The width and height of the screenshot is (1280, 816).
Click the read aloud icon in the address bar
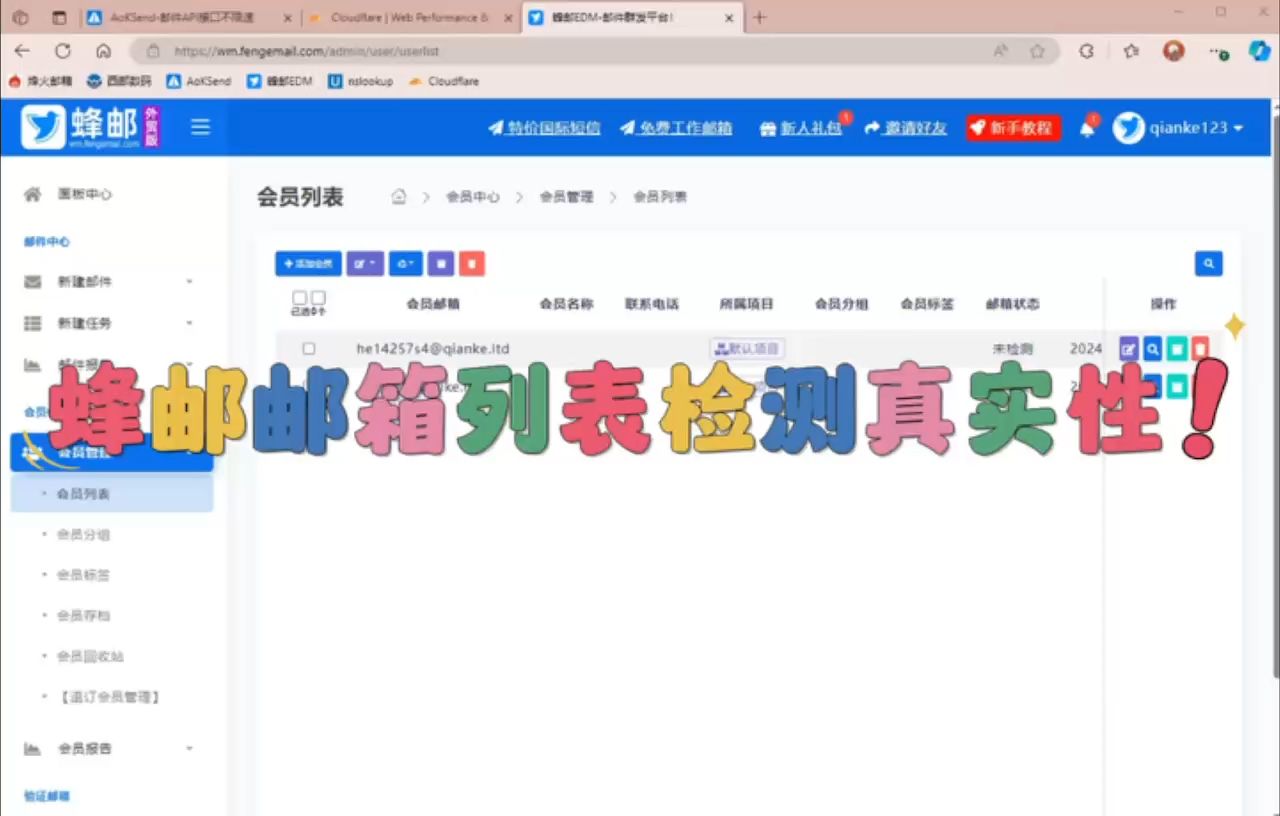1000,51
